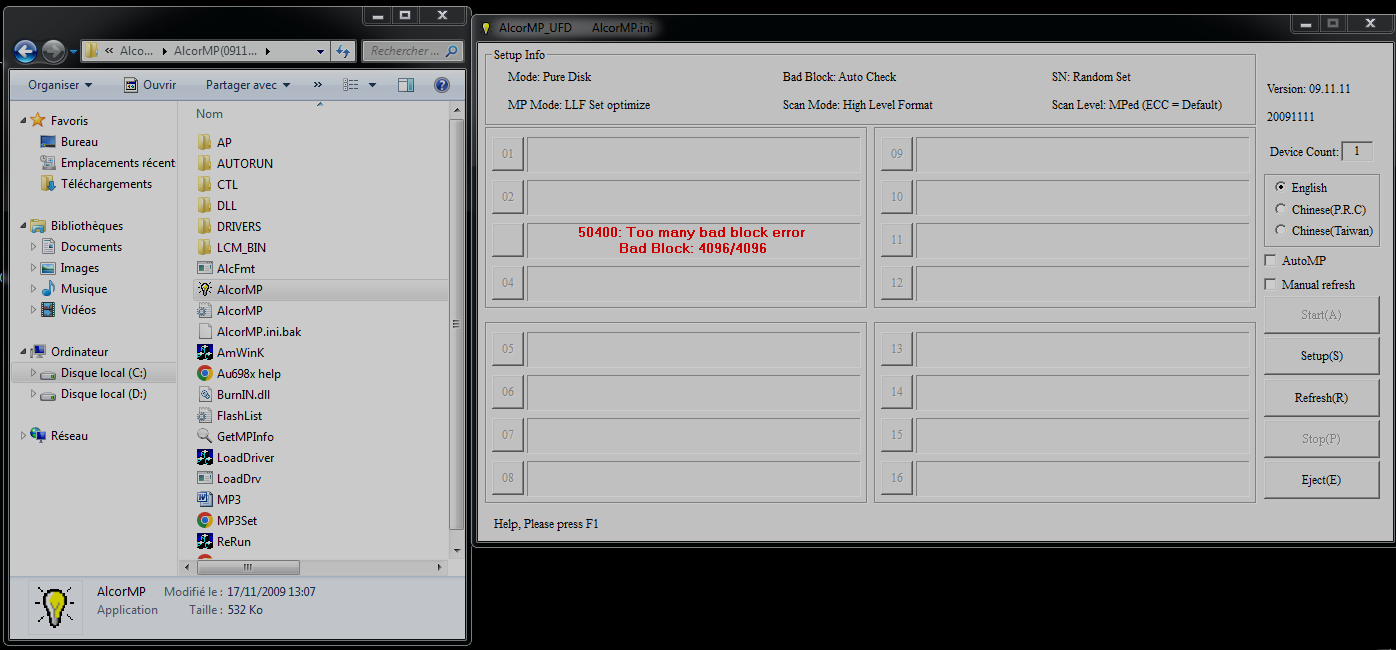Enable the Manual refresh checkbox
Screen dimensions: 1396x650
1270,284
